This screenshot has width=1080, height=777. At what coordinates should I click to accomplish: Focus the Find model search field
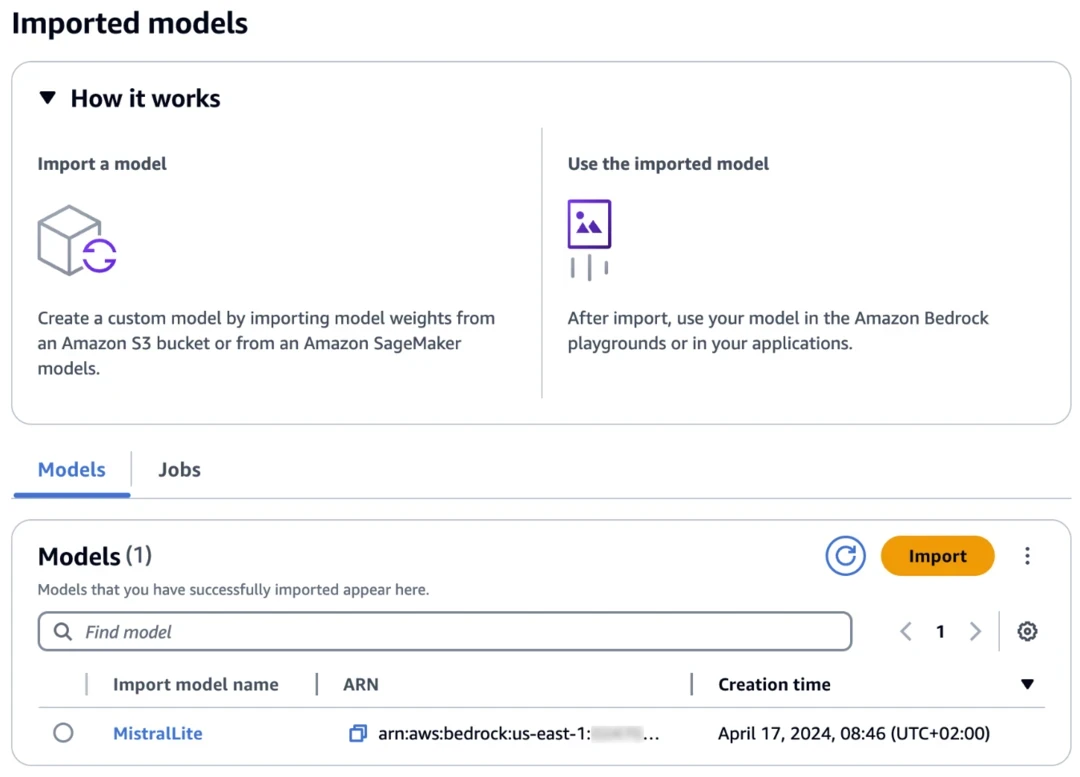(460, 632)
